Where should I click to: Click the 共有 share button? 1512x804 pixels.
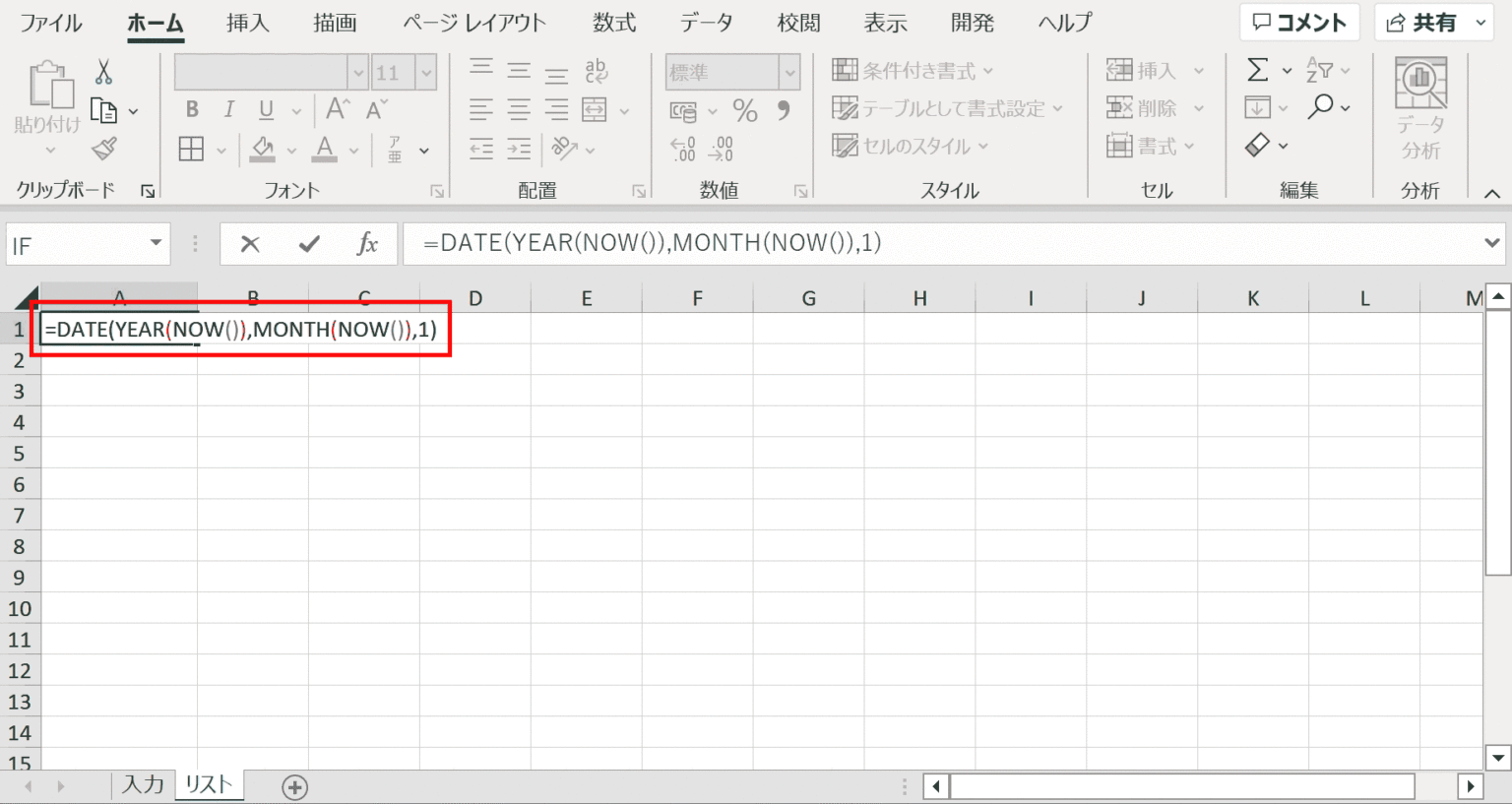point(1421,23)
